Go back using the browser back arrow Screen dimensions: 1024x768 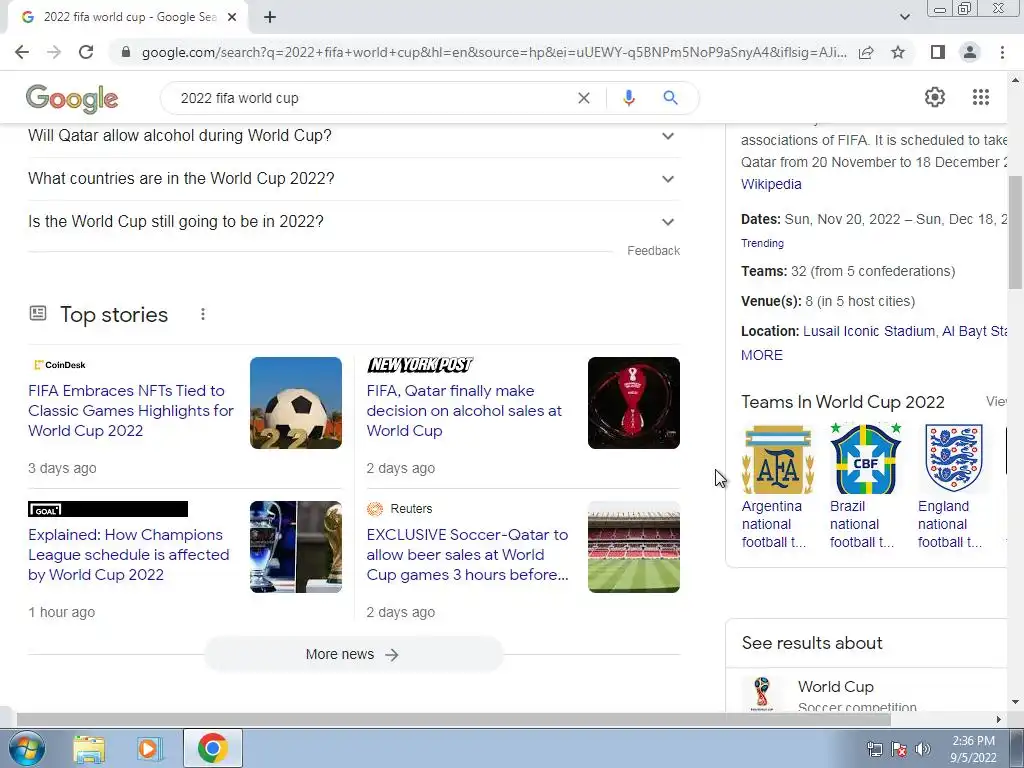pos(22,52)
